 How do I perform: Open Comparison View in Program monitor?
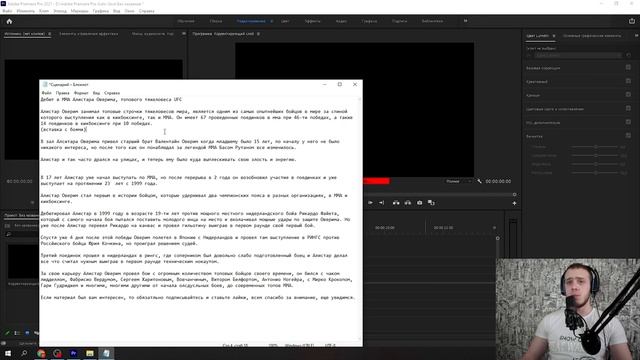[x=431, y=203]
